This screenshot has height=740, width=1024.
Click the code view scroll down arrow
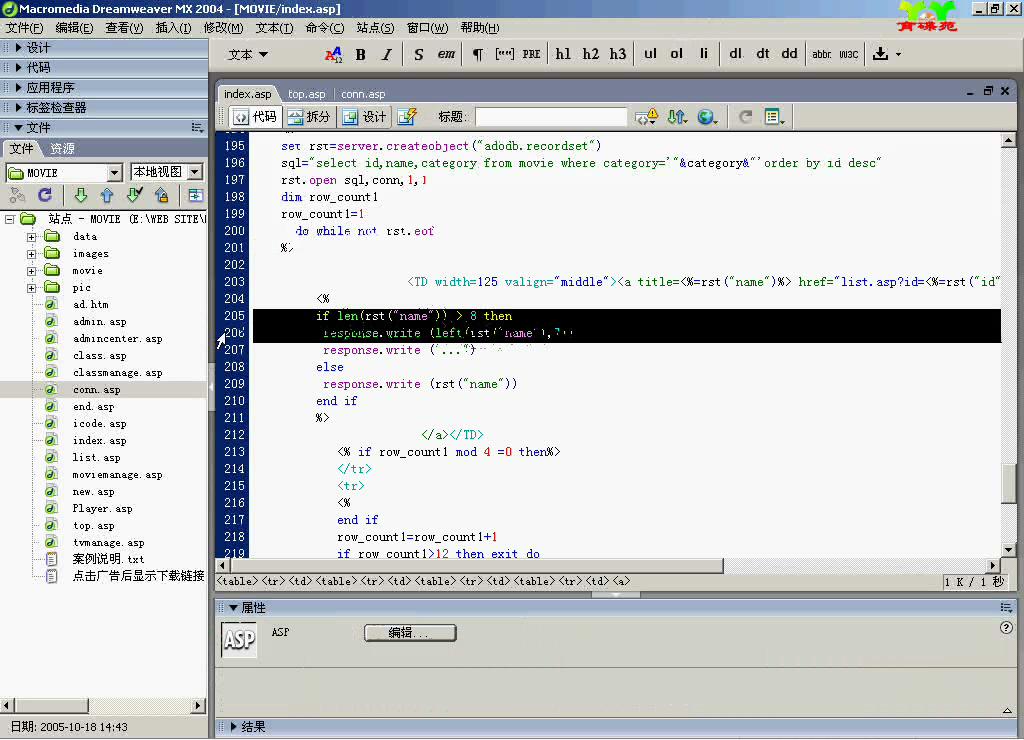[x=1008, y=550]
